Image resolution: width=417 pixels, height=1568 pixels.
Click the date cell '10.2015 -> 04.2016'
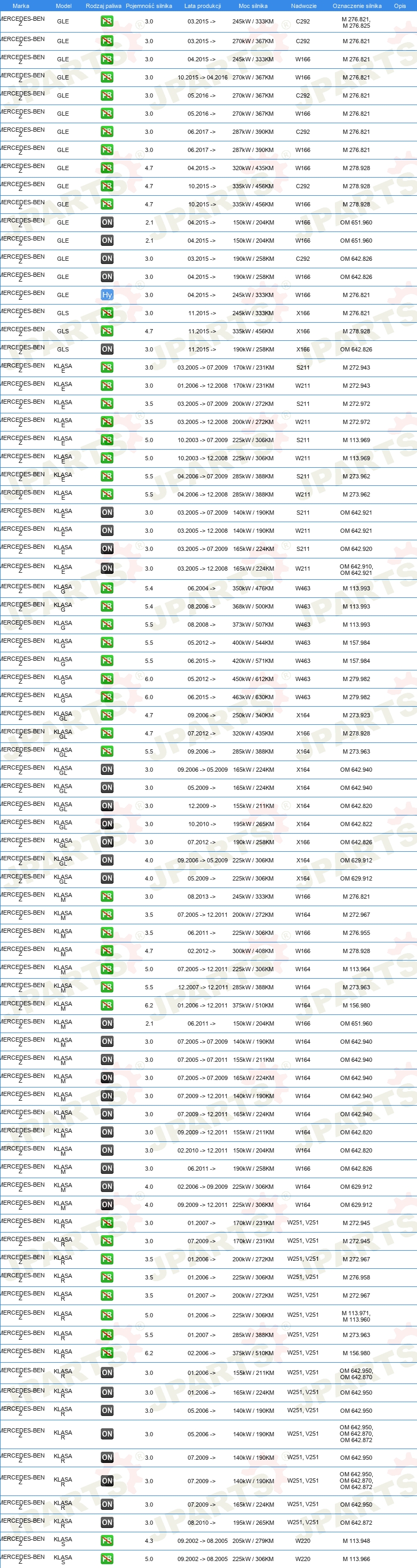point(203,78)
